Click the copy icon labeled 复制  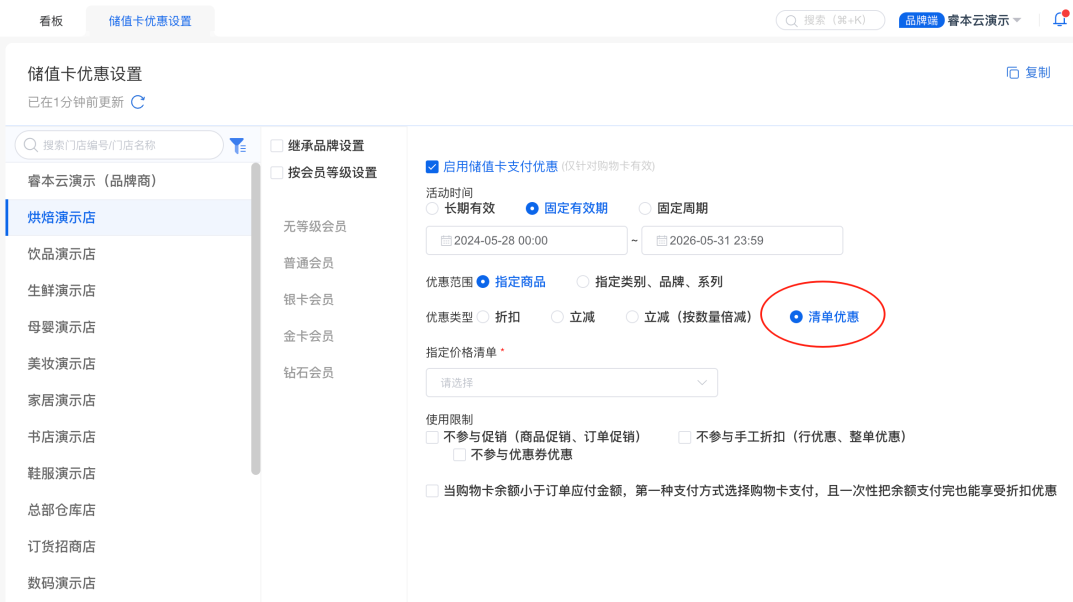coord(1012,73)
